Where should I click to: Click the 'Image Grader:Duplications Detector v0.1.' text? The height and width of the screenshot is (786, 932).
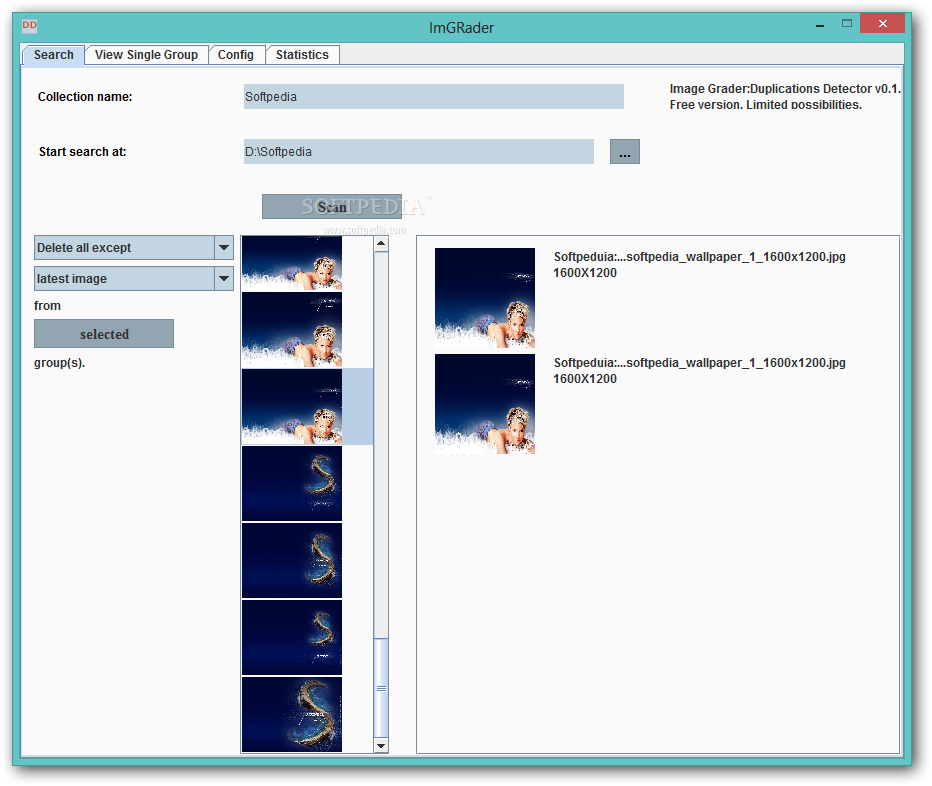click(785, 89)
